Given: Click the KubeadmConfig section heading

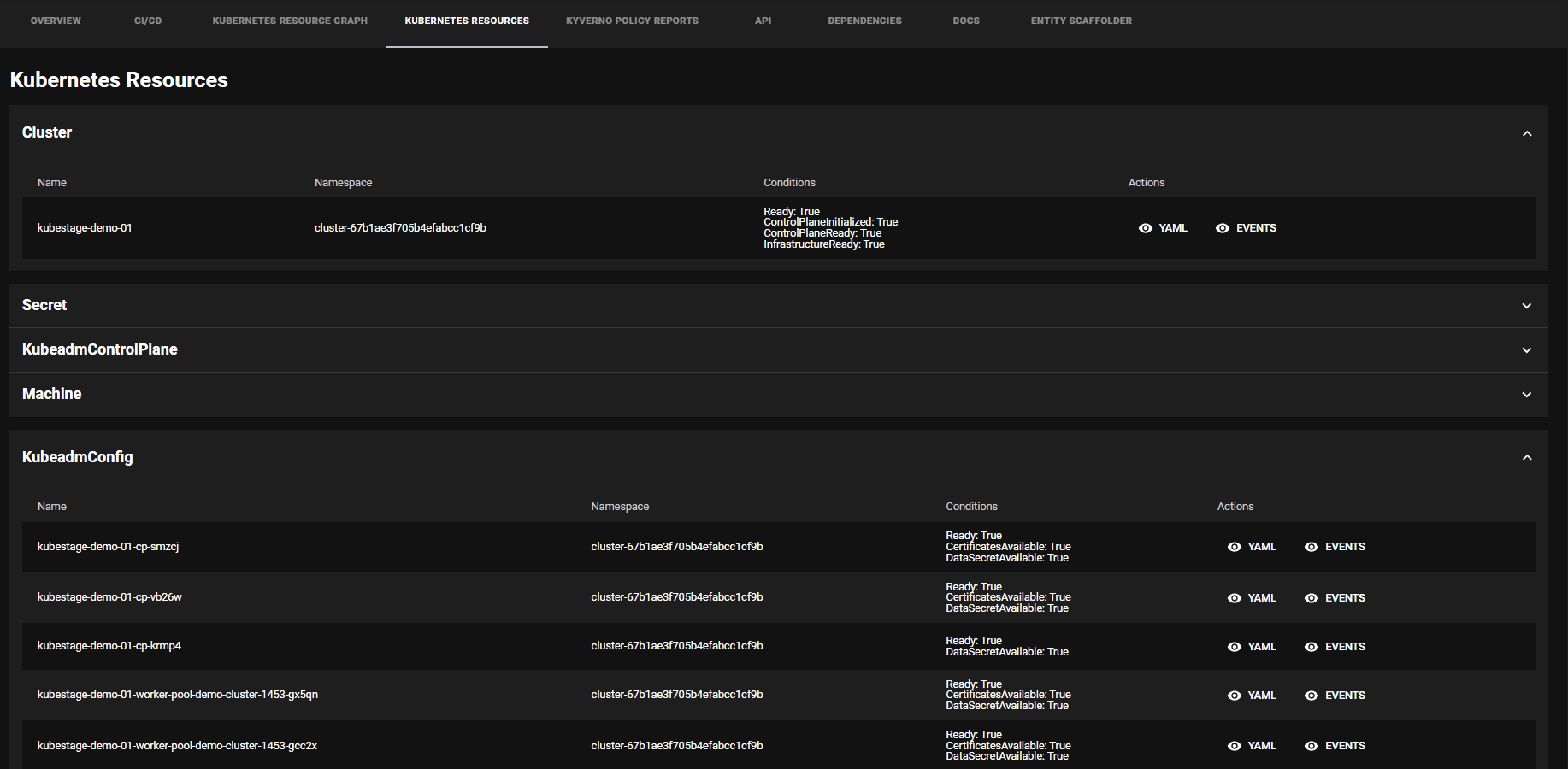Looking at the screenshot, I should coord(78,457).
